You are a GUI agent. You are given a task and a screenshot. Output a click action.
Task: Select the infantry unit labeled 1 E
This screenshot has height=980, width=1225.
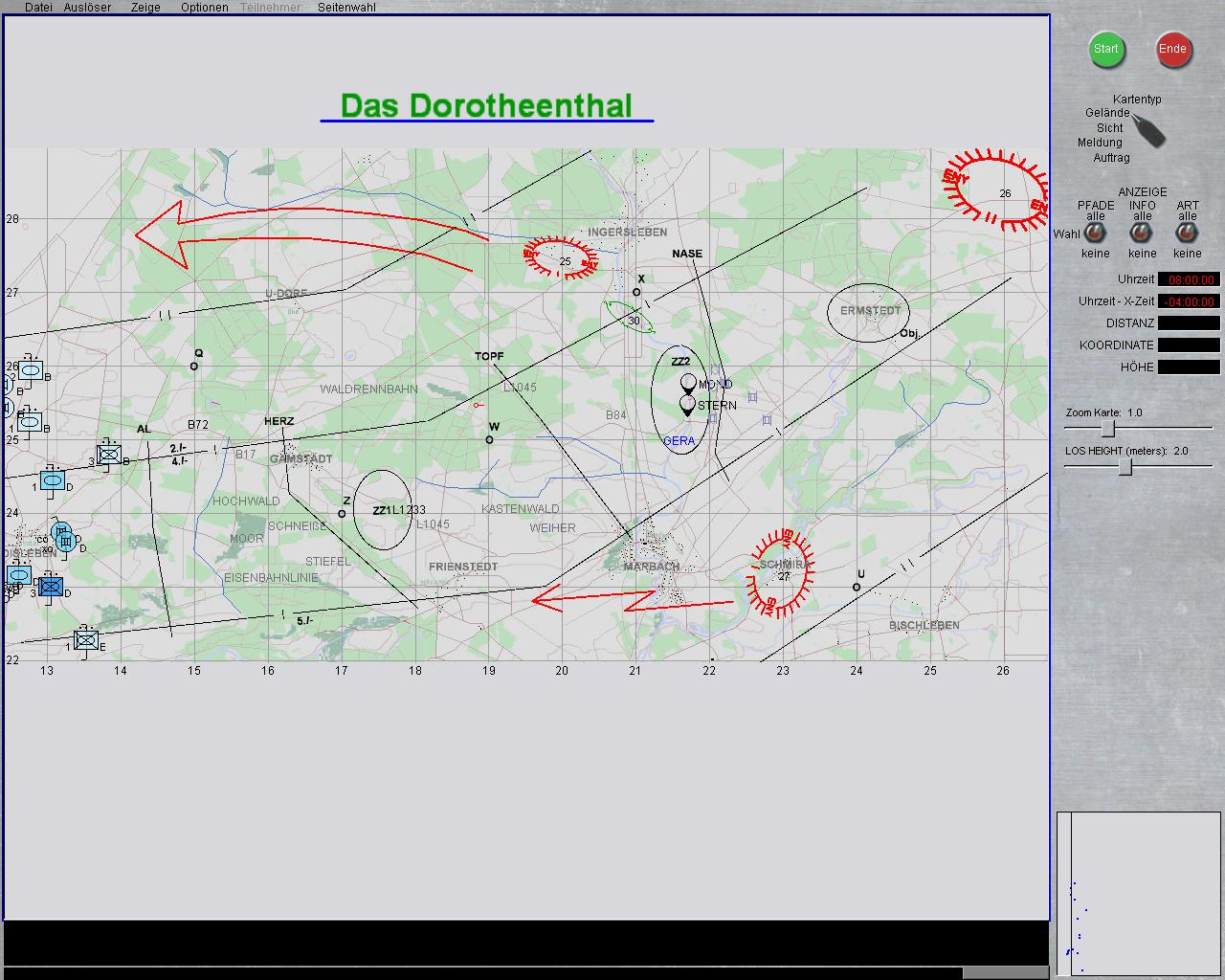click(86, 639)
